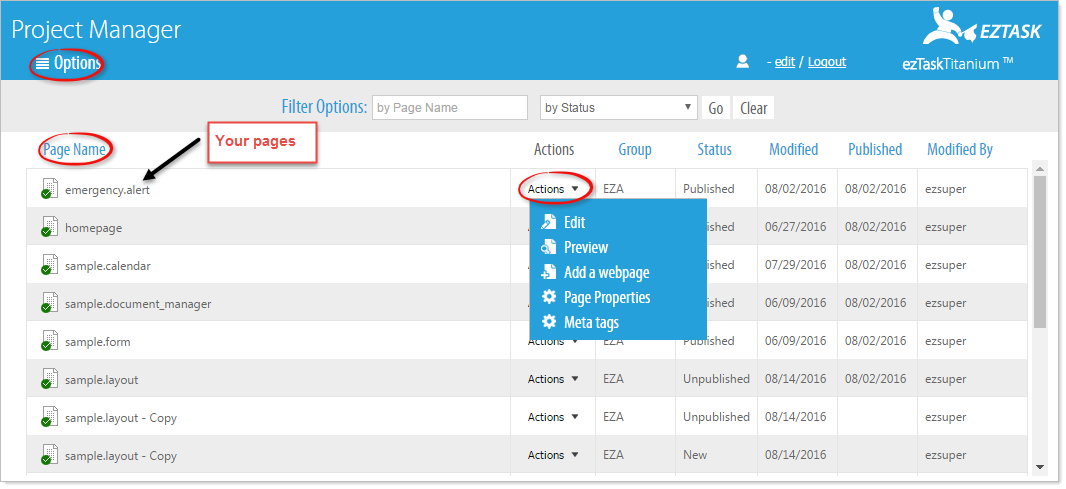Select the sample.calendar page name
The height and width of the screenshot is (489, 1066).
[108, 266]
